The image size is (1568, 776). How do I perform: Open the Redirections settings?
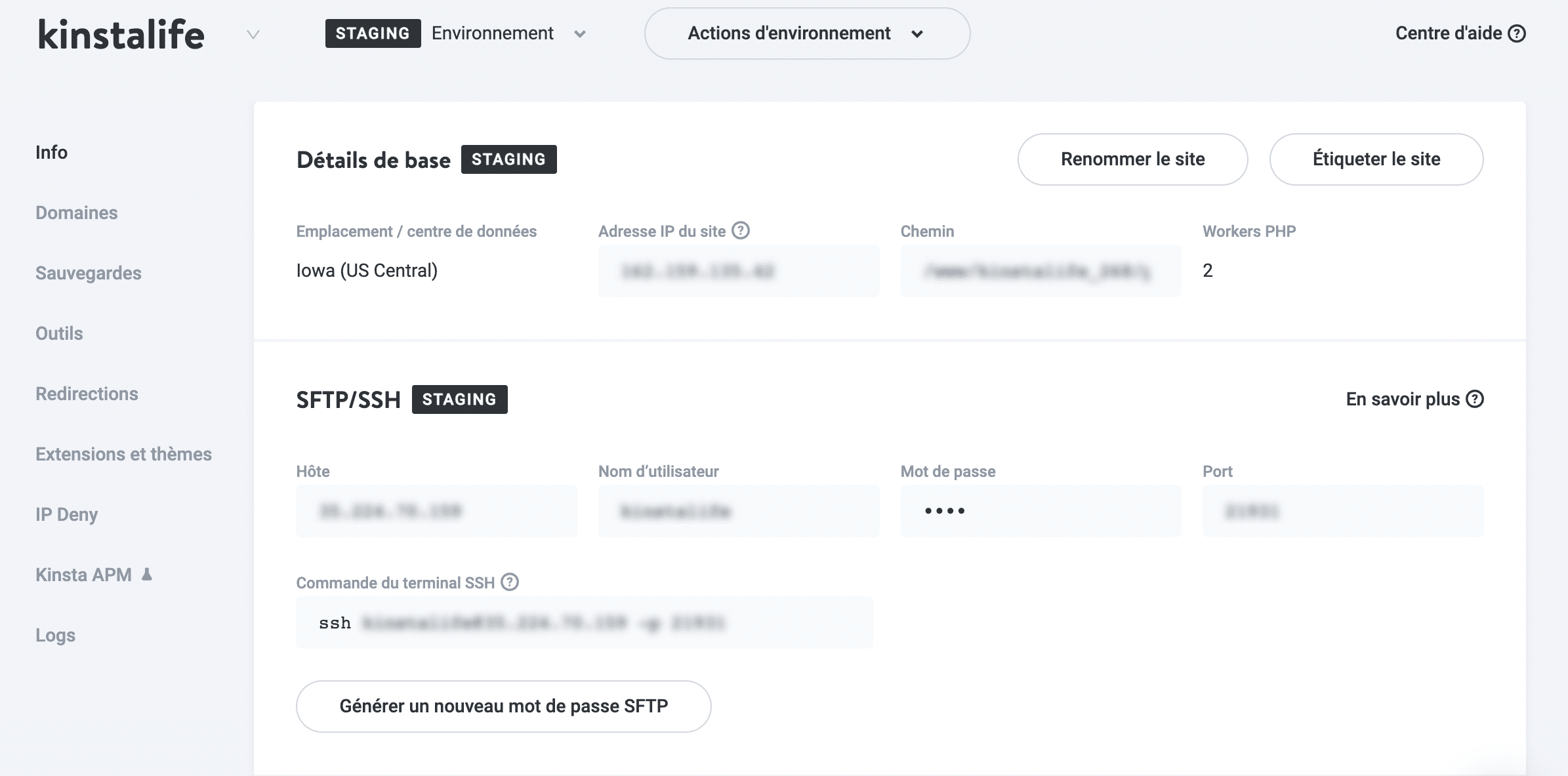point(87,394)
